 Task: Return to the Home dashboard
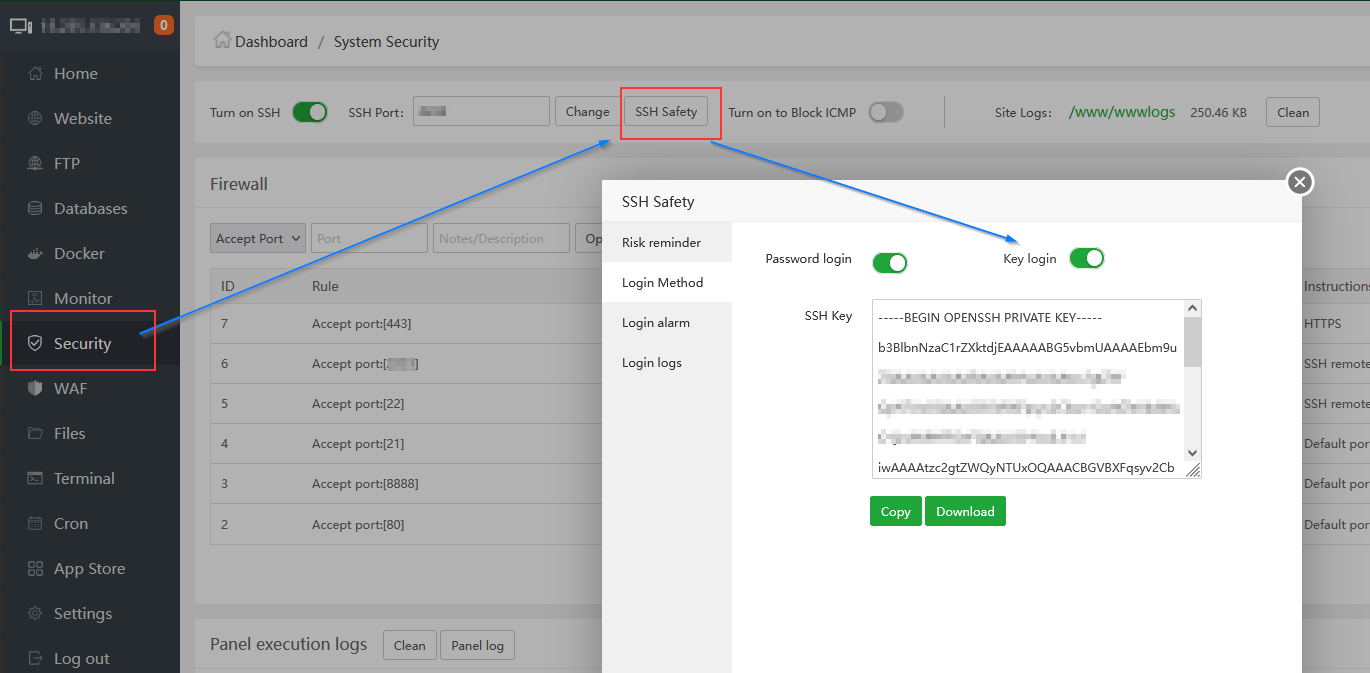(75, 73)
